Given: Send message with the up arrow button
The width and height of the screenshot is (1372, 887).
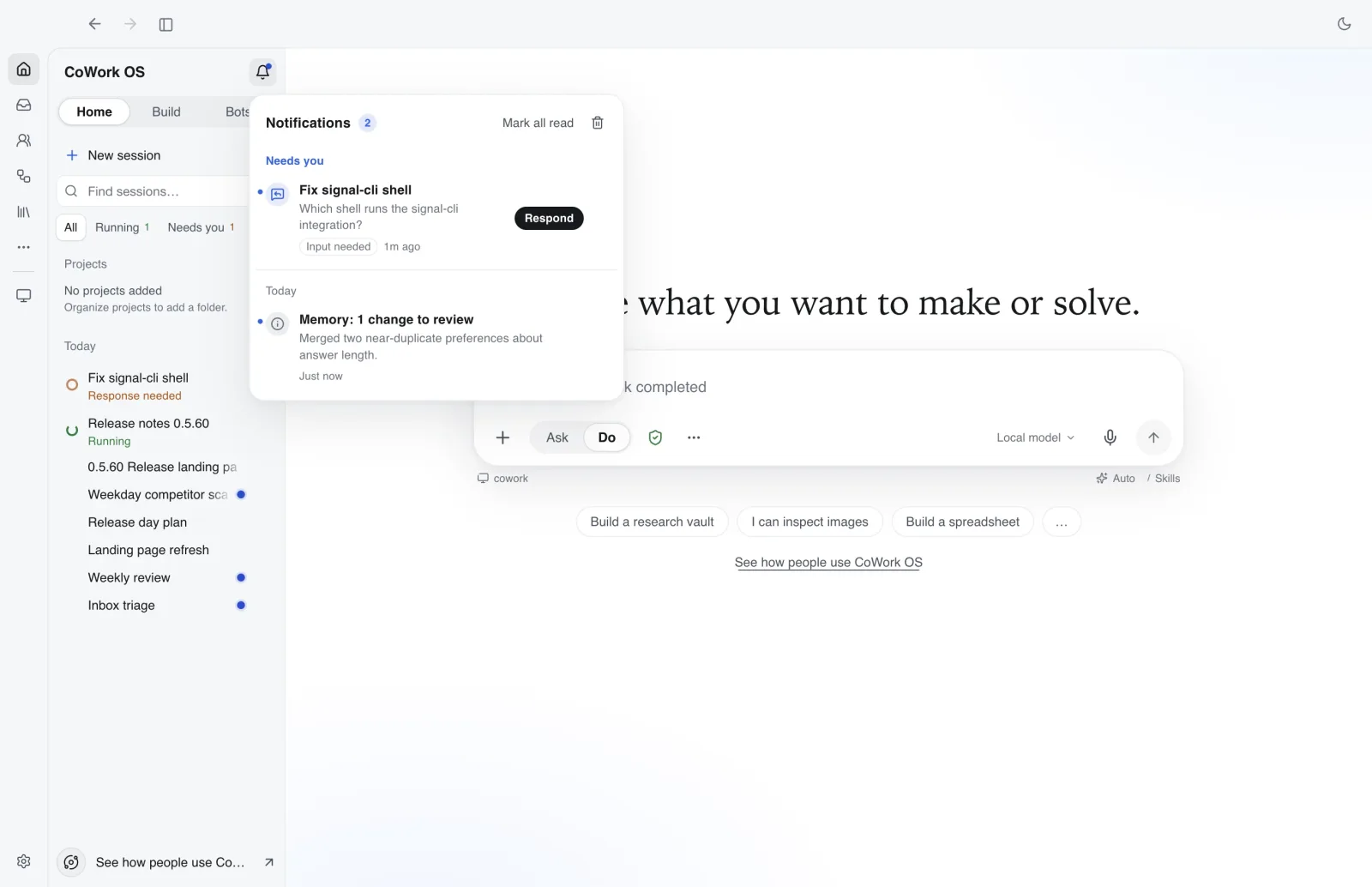Looking at the screenshot, I should point(1153,437).
